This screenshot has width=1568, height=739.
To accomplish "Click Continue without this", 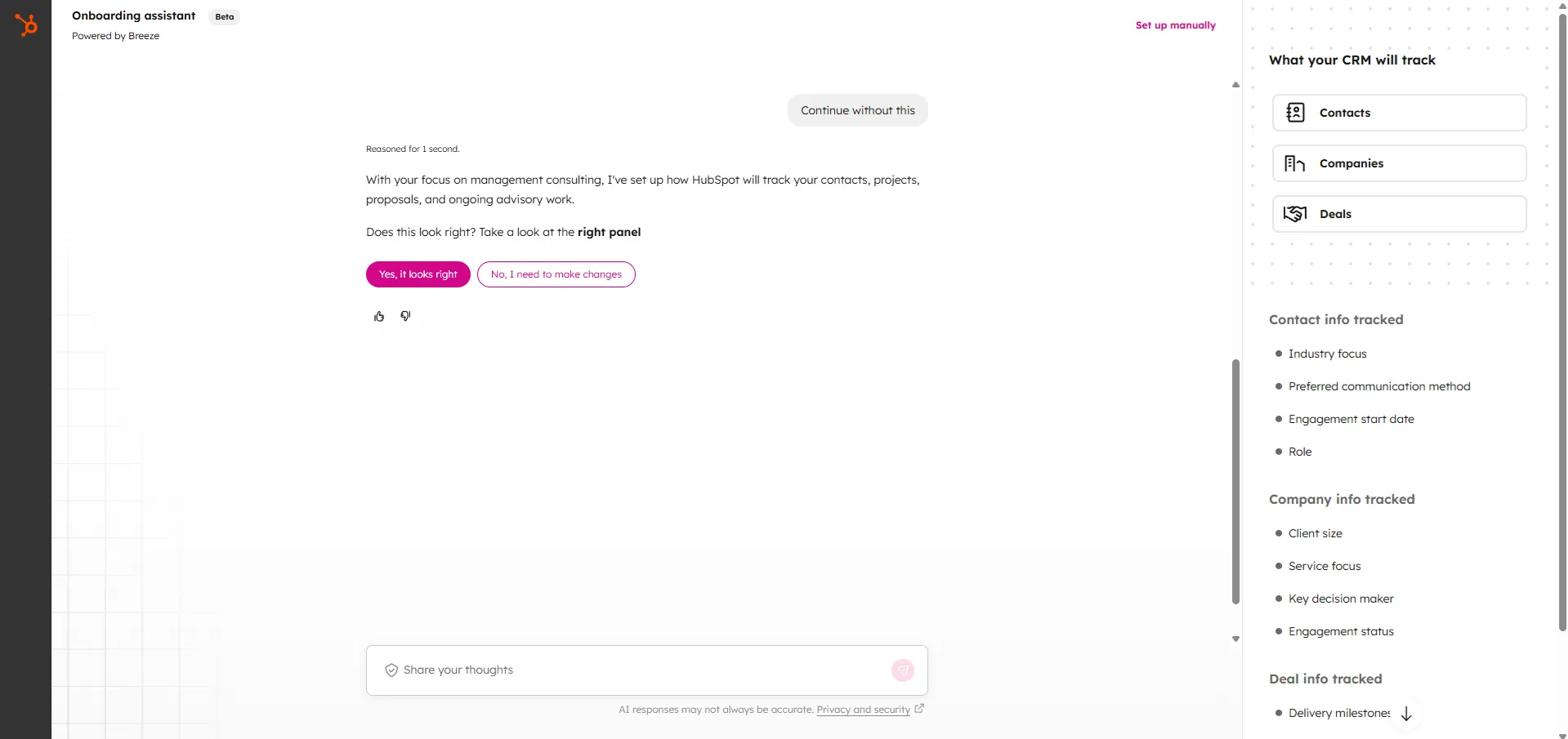I will 857,109.
